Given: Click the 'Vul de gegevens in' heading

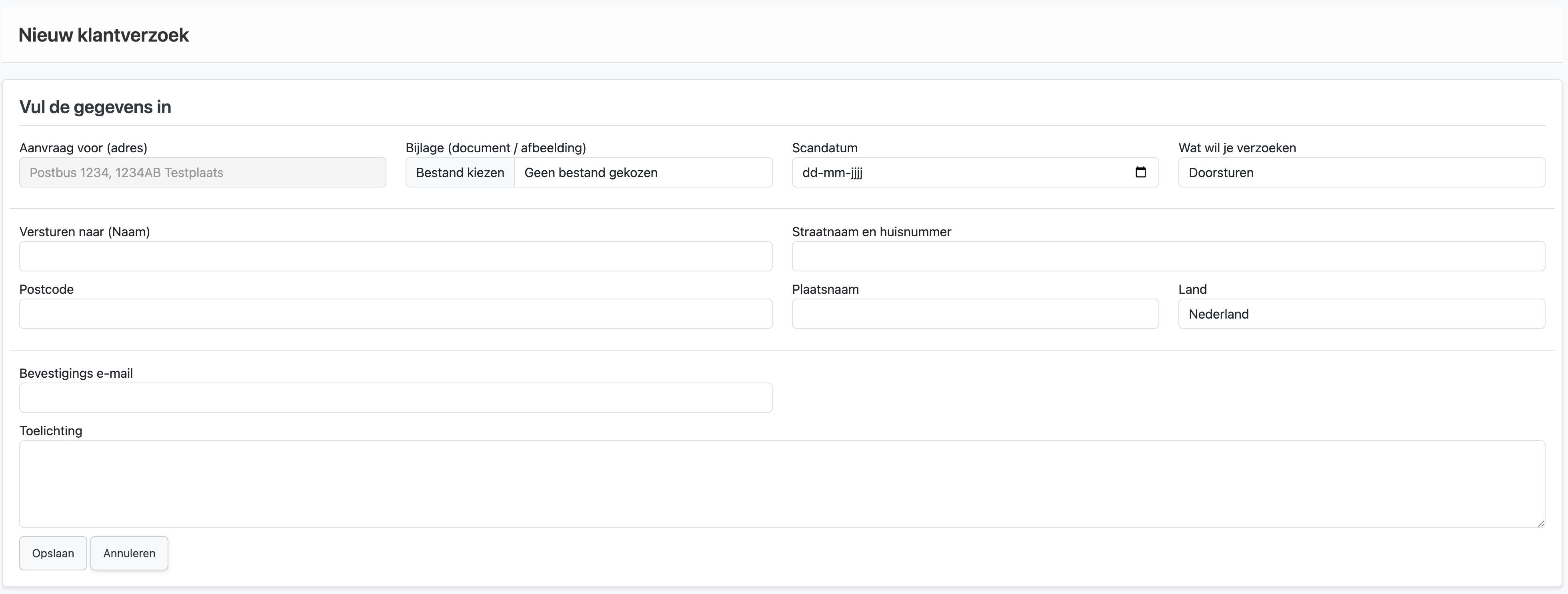Looking at the screenshot, I should 95,107.
